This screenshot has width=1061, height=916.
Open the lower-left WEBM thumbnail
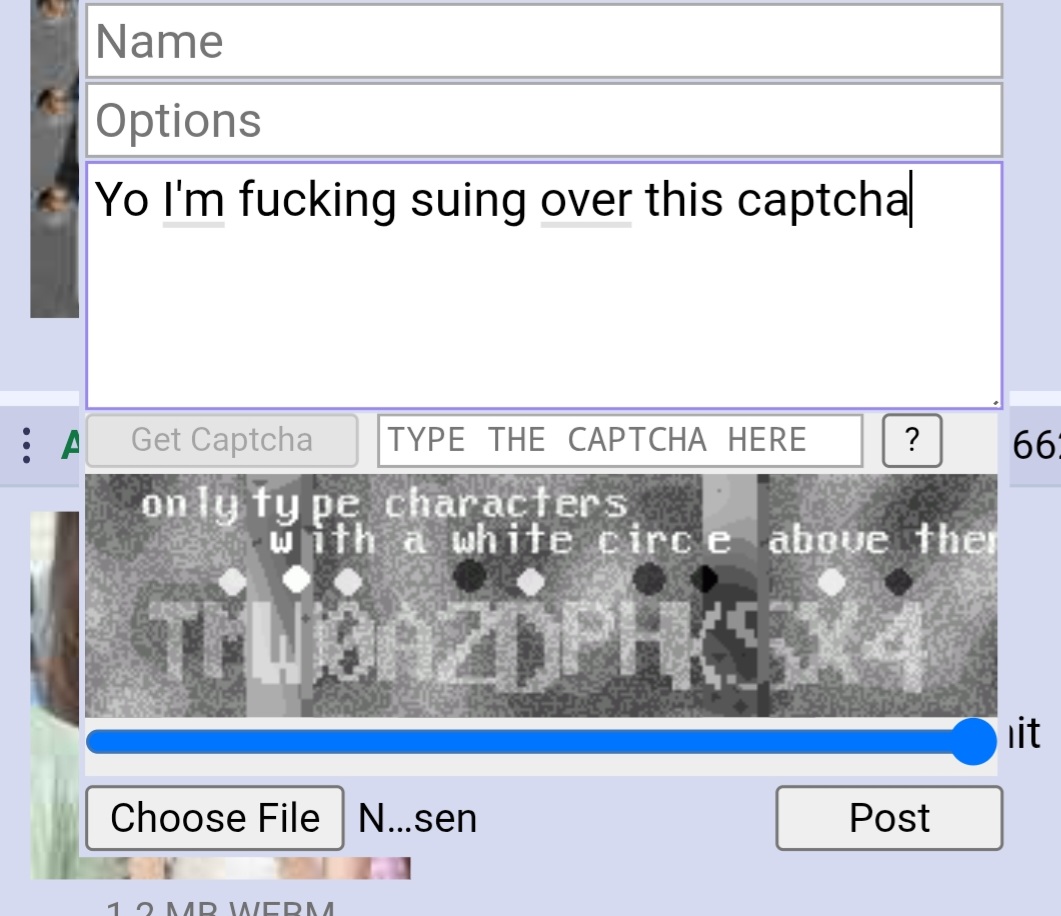(x=55, y=695)
